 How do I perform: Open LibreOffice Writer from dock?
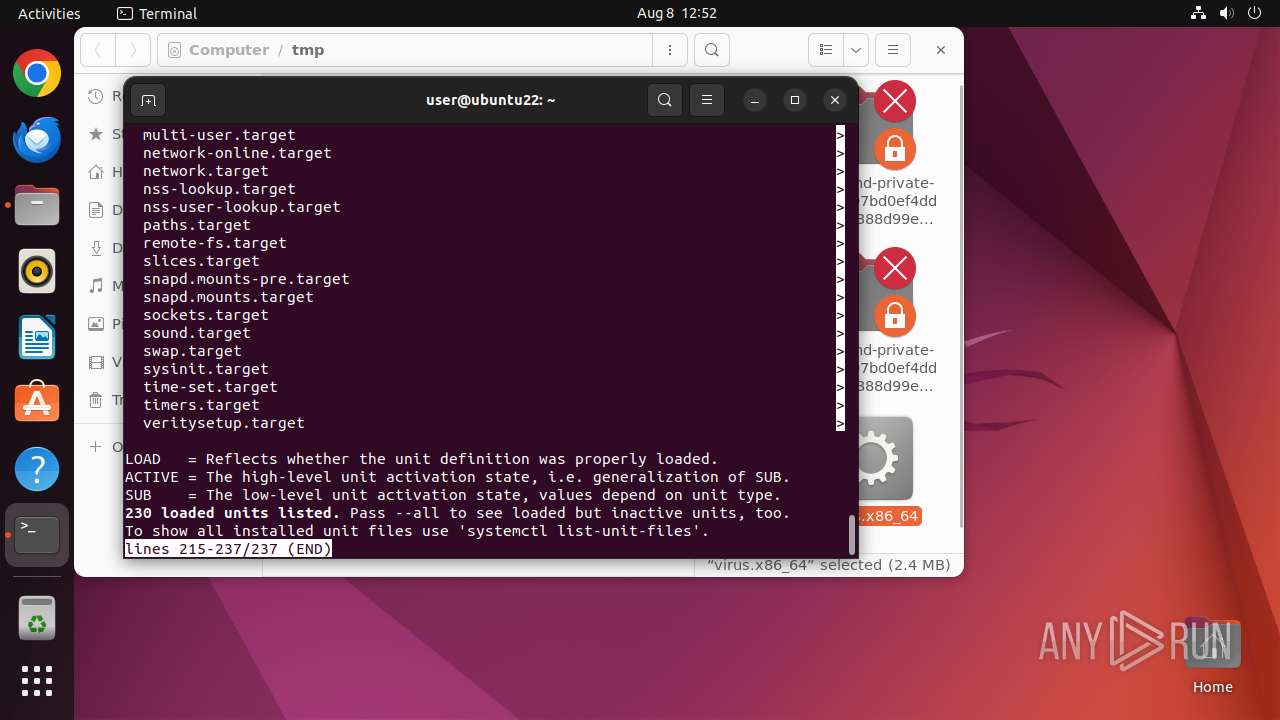(x=37, y=337)
